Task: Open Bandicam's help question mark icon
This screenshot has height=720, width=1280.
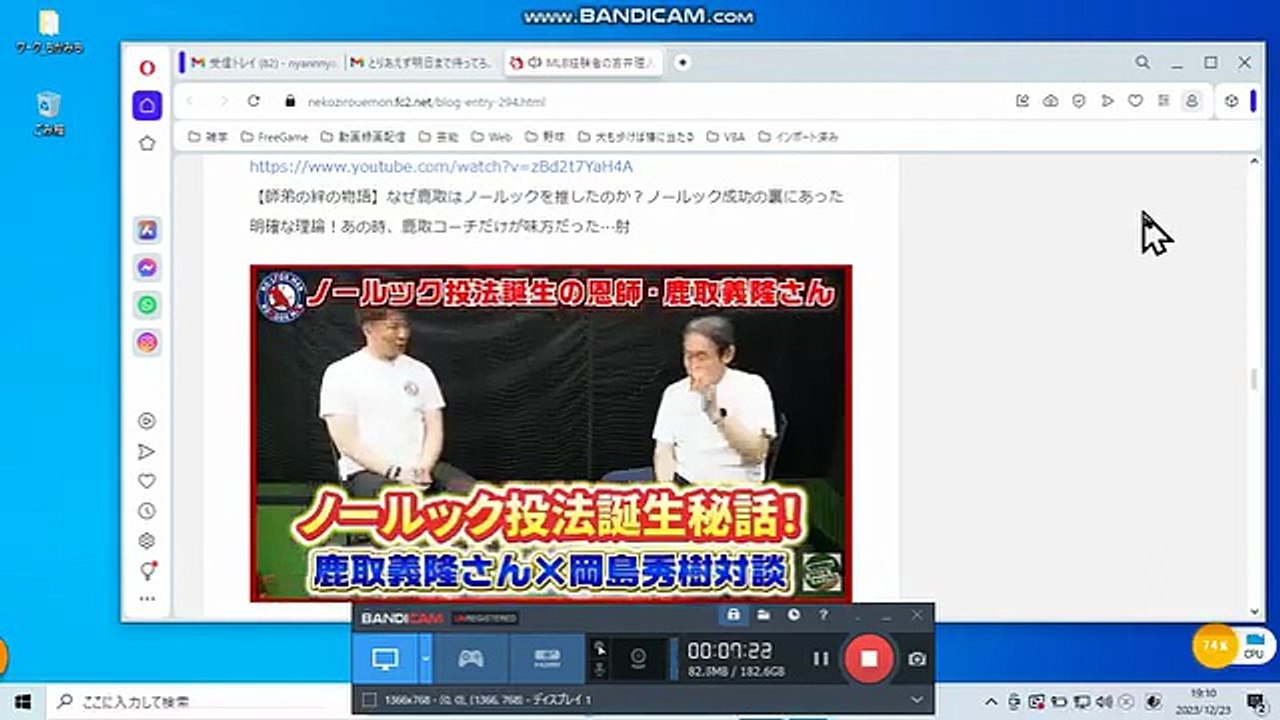Action: coord(823,614)
